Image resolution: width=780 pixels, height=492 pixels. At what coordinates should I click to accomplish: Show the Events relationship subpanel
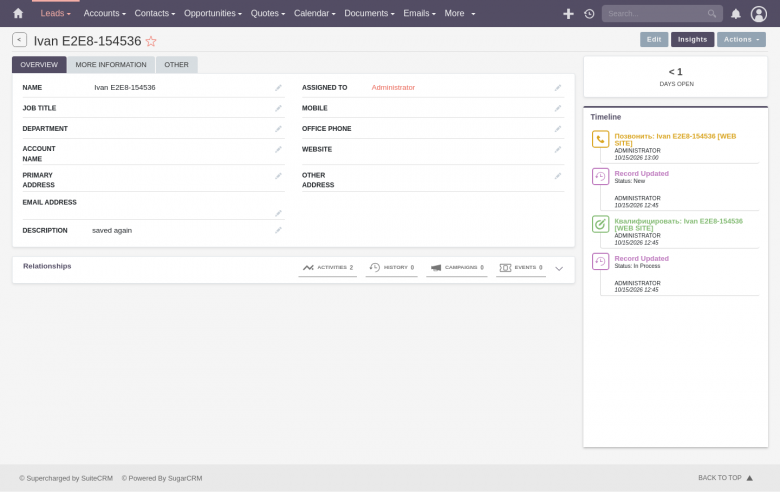click(x=521, y=268)
